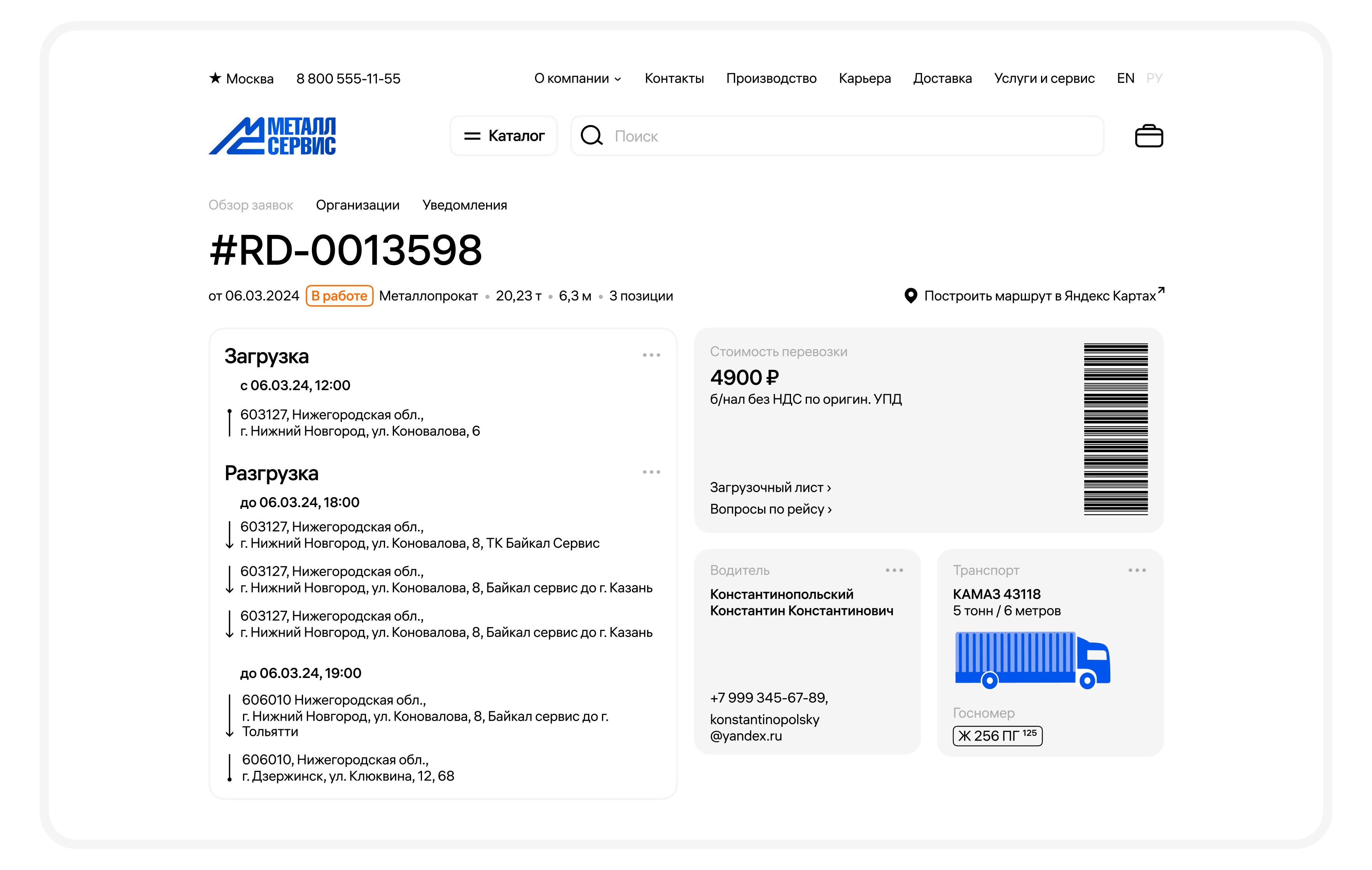Click the blue KAMAZ truck image
Viewport: 1372px width, 870px height.
[1032, 659]
